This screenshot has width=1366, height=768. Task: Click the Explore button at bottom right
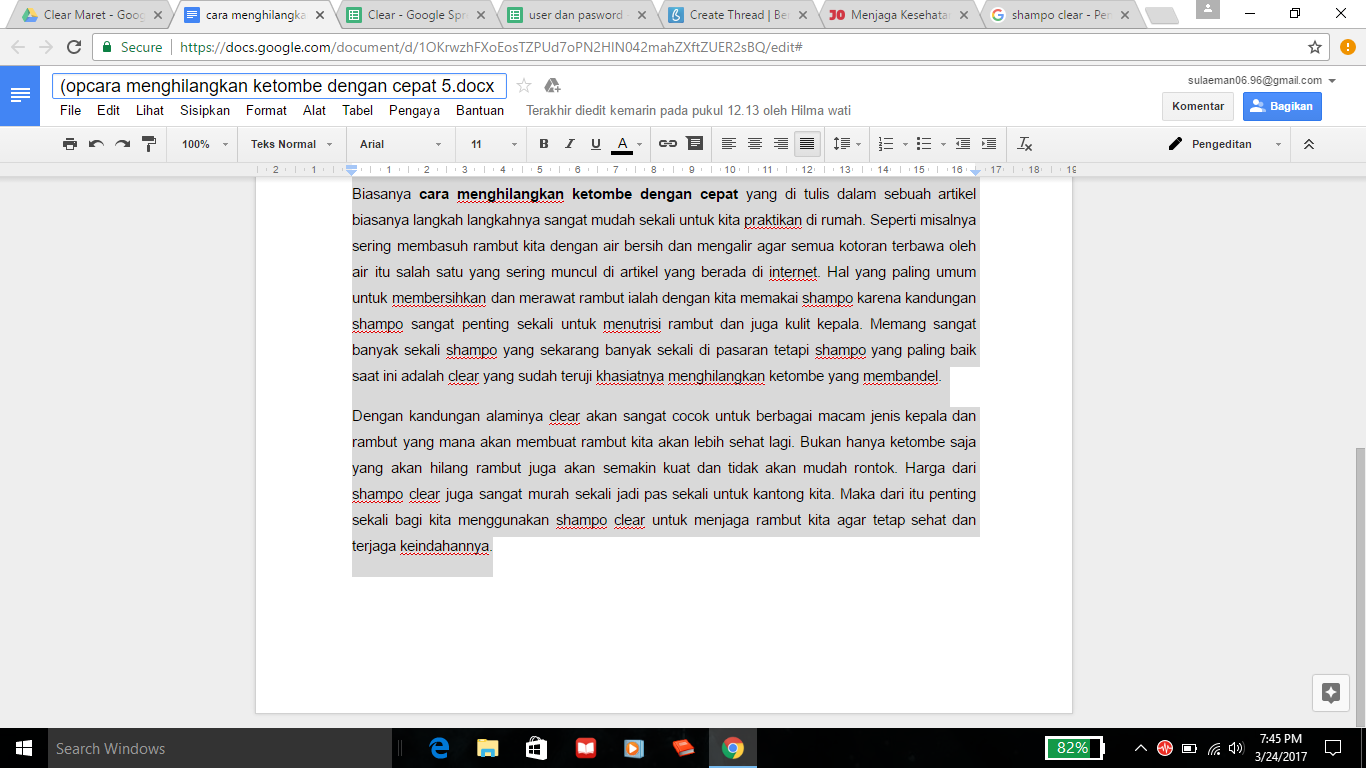(1330, 693)
